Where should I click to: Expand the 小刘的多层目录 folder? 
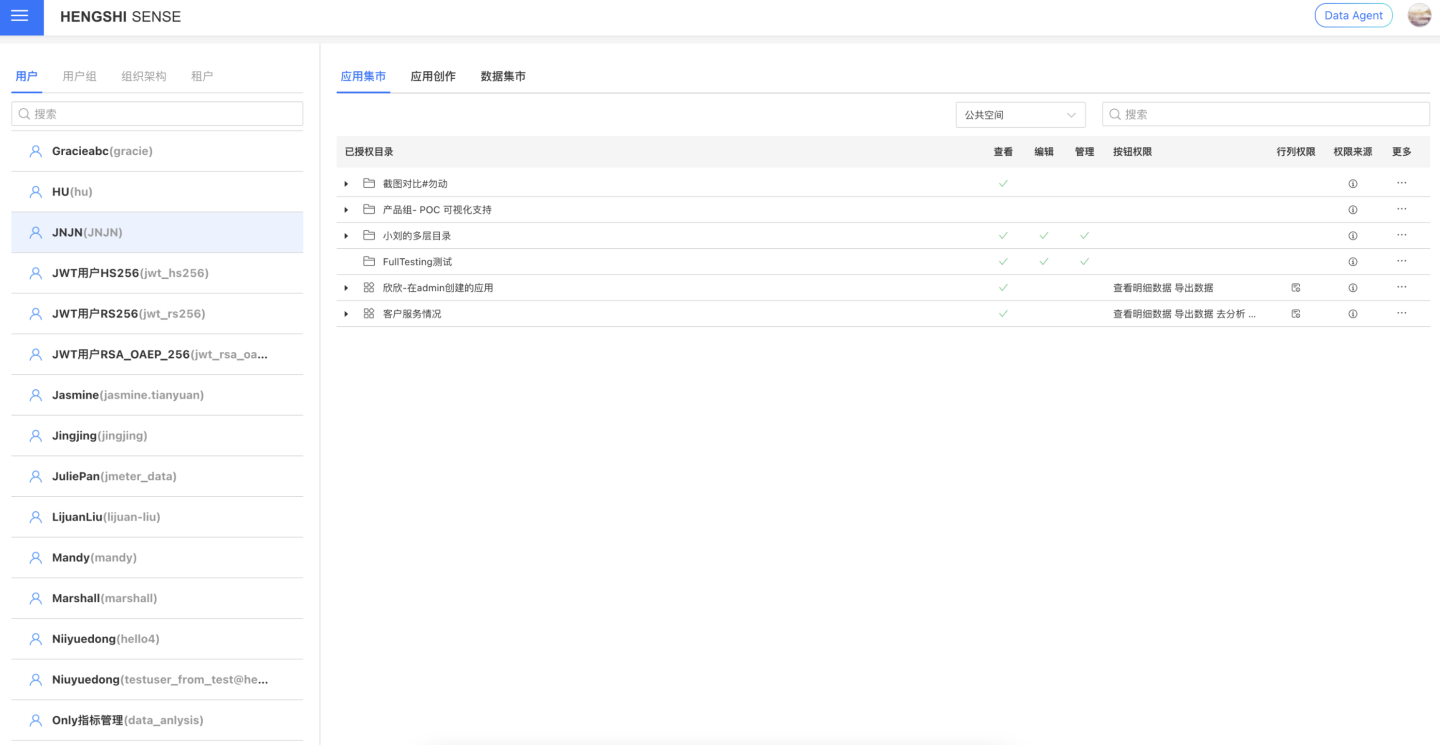click(346, 236)
